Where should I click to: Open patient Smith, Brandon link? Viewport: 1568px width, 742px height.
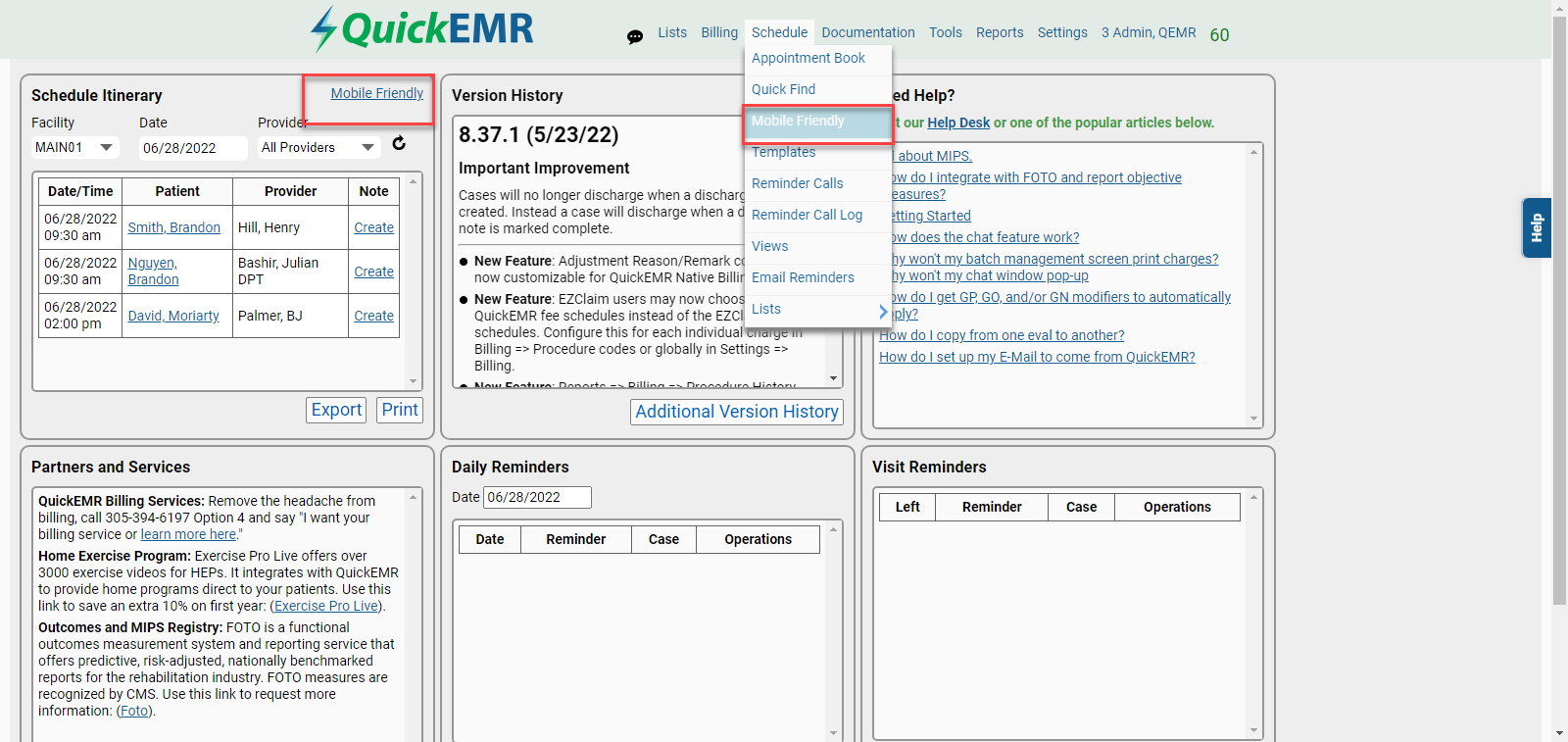tap(174, 227)
